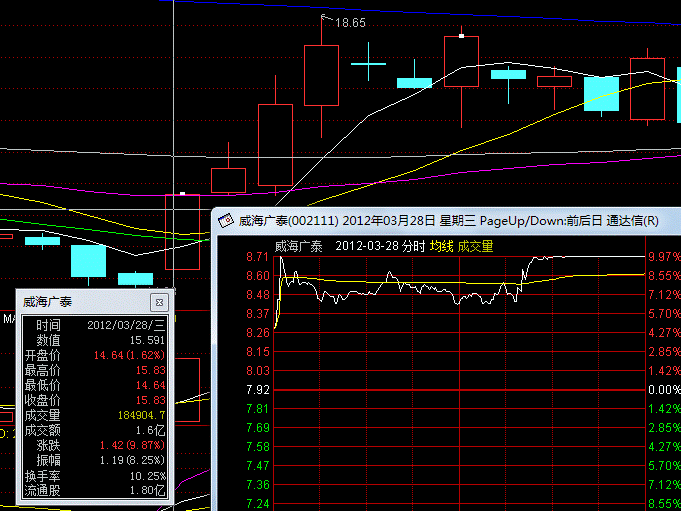681x511 pixels.
Task: Click the 威海广泰 info panel title
Action: pyautogui.click(x=47, y=302)
